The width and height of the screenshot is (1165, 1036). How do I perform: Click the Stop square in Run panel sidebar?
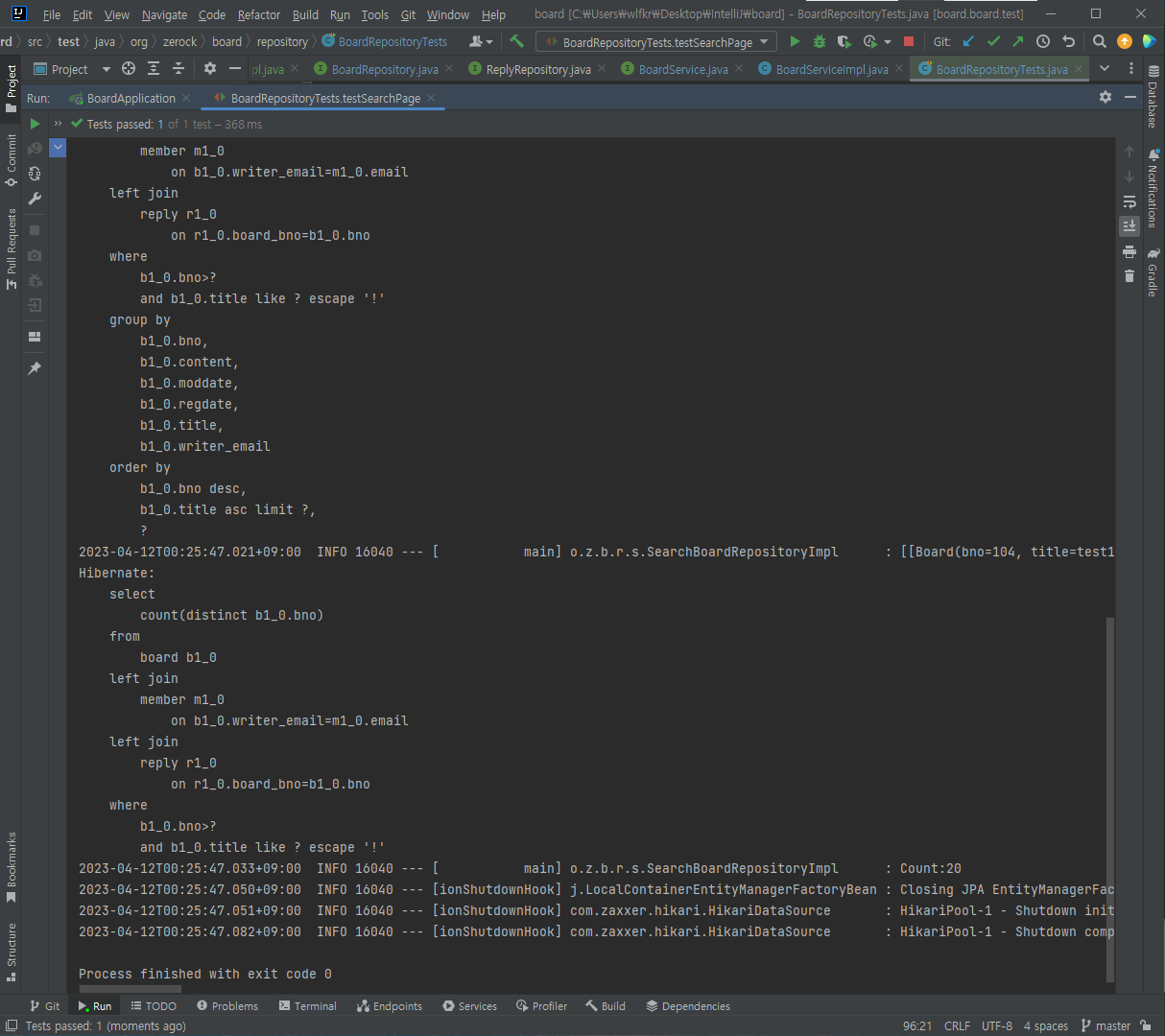35,230
